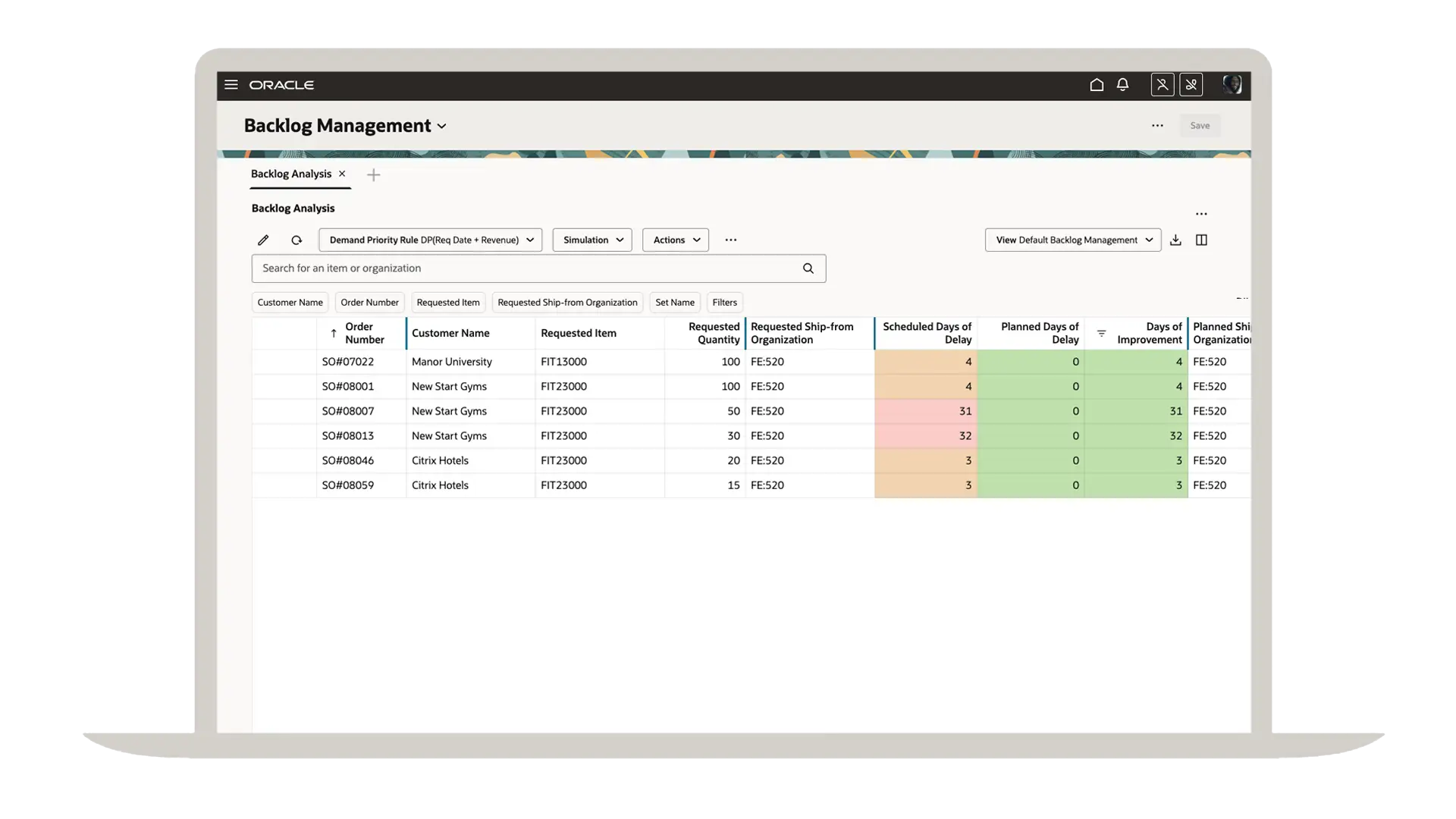Open the Actions dropdown menu
Viewport: 1456px width, 819px height.
pyautogui.click(x=675, y=240)
